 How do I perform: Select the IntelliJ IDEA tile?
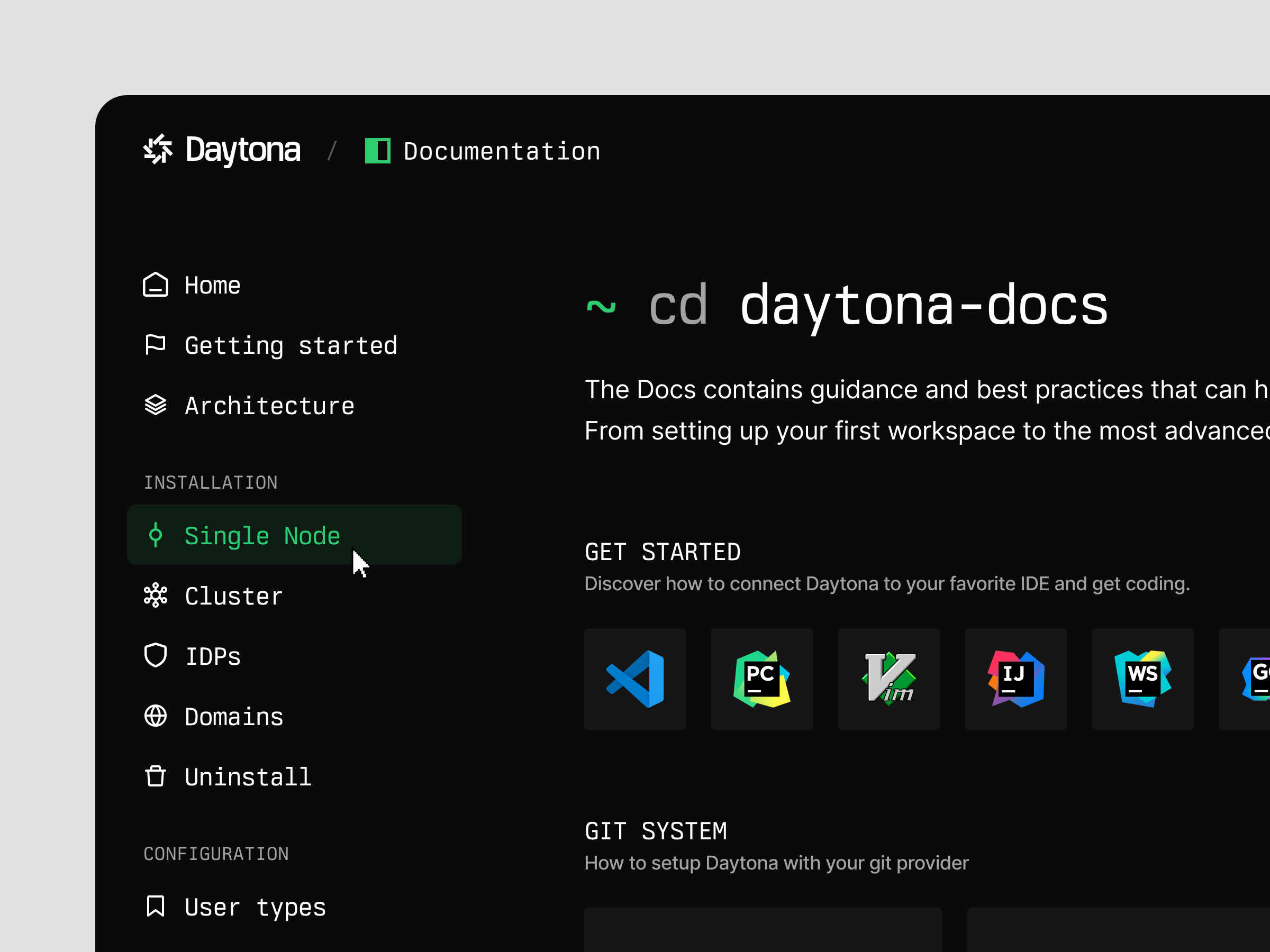[x=1016, y=680]
